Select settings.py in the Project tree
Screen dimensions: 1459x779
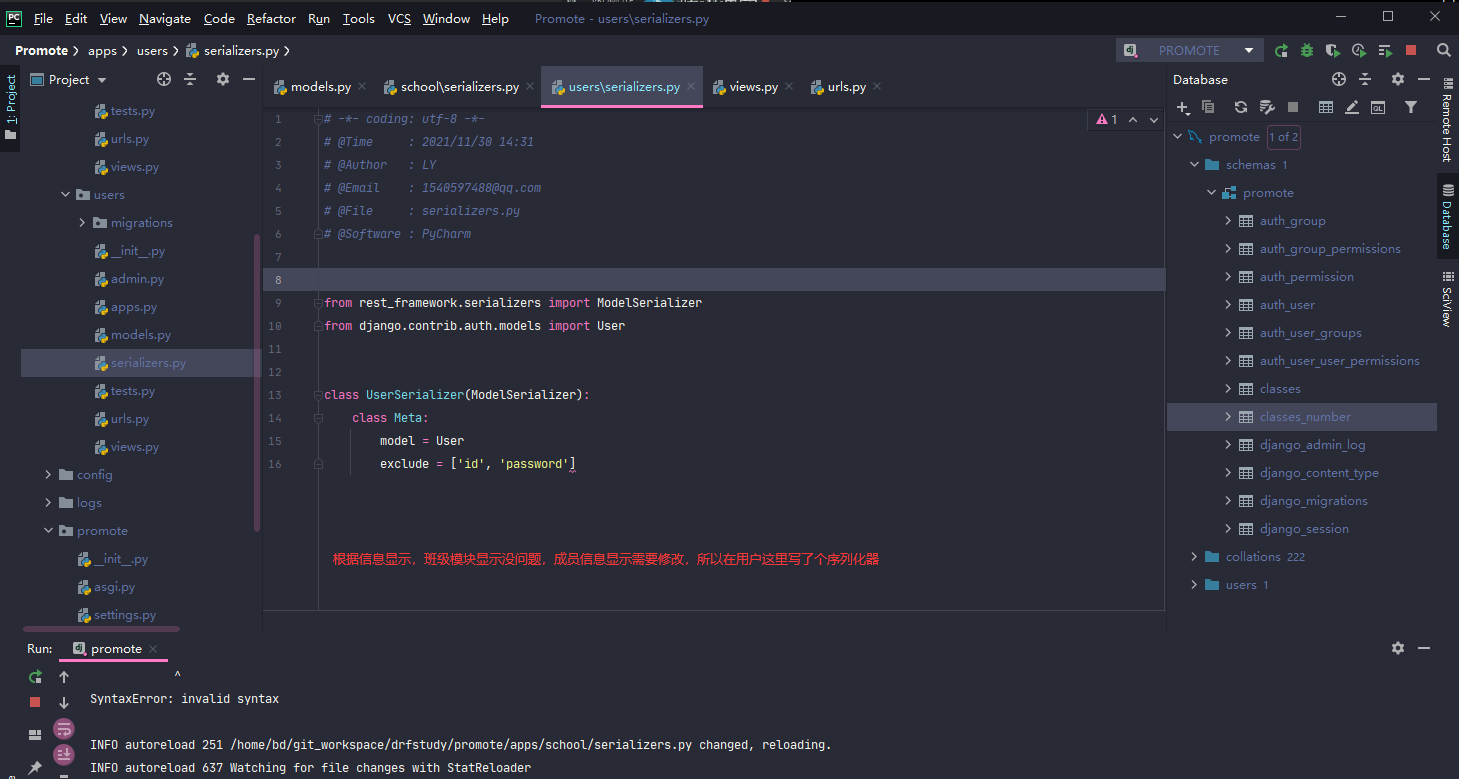click(125, 615)
